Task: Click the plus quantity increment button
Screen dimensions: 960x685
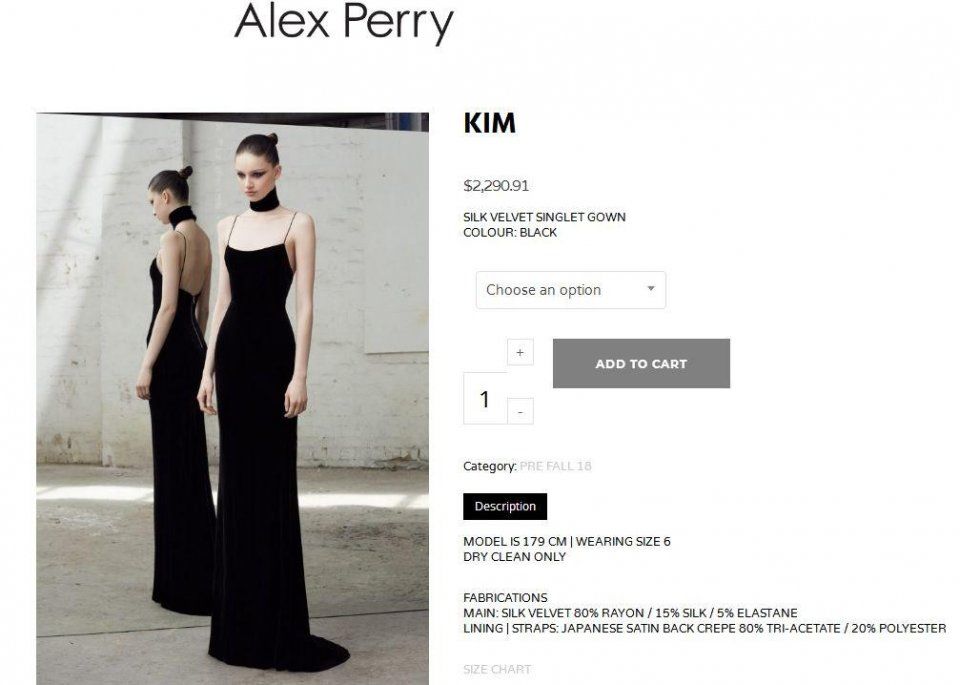Action: (x=520, y=352)
